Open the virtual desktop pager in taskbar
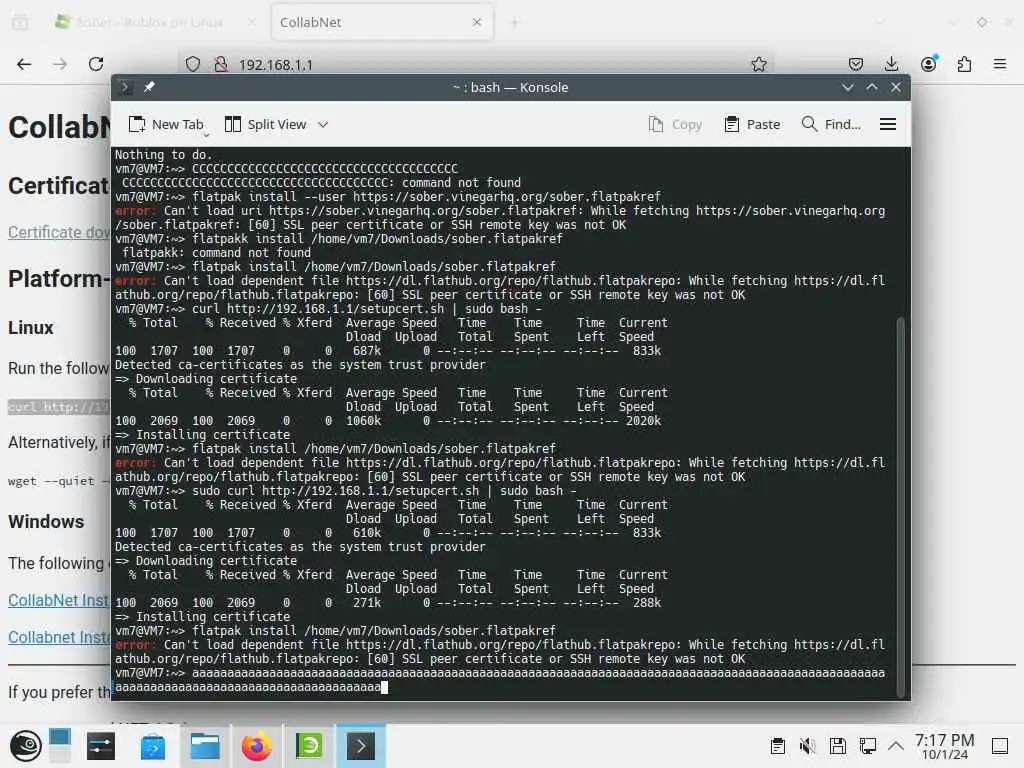The width and height of the screenshot is (1024, 768). pos(59,746)
